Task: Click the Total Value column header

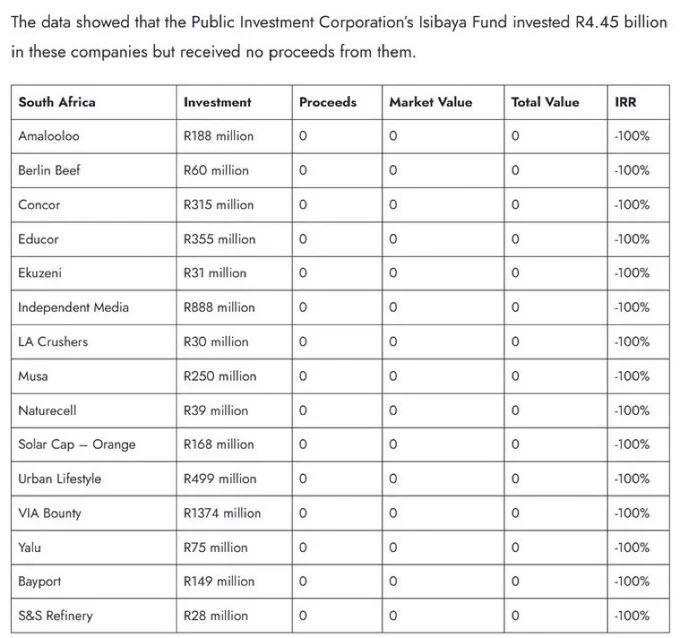Action: 556,102
